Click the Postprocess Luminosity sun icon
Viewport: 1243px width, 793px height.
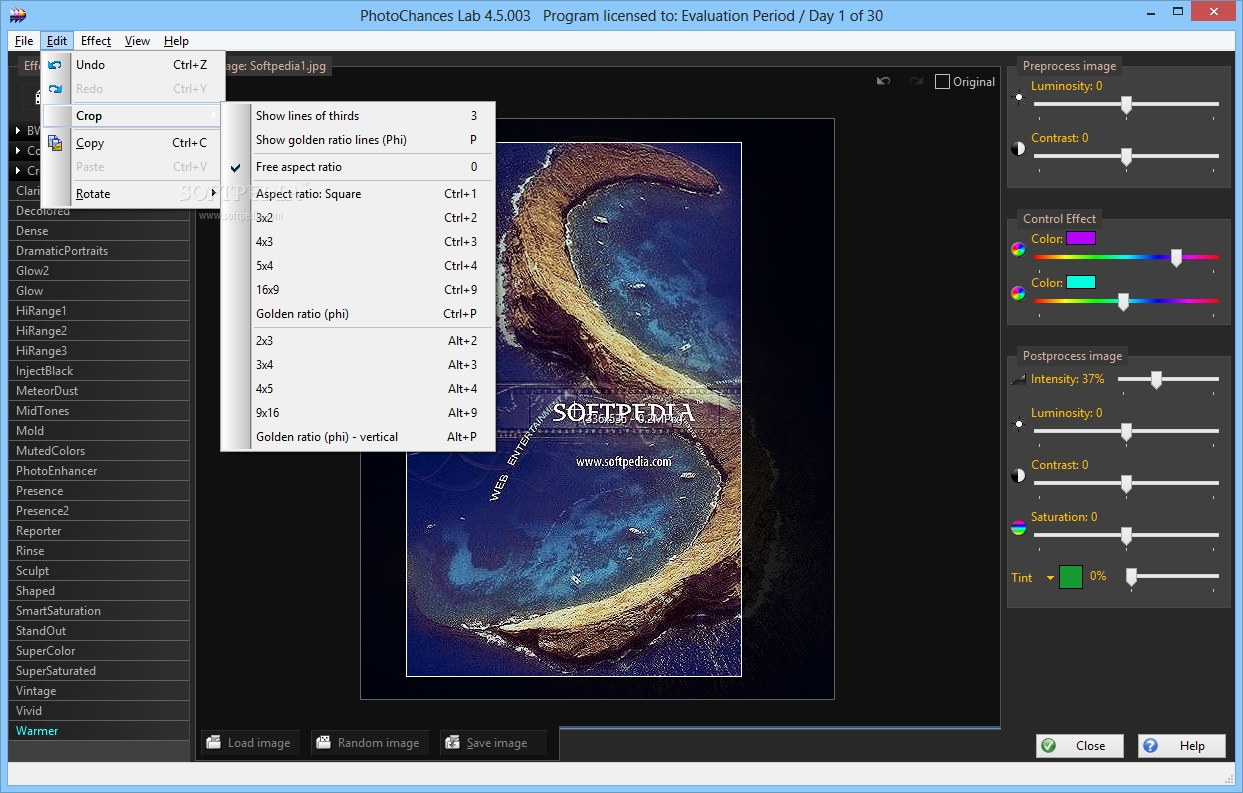pos(1019,424)
